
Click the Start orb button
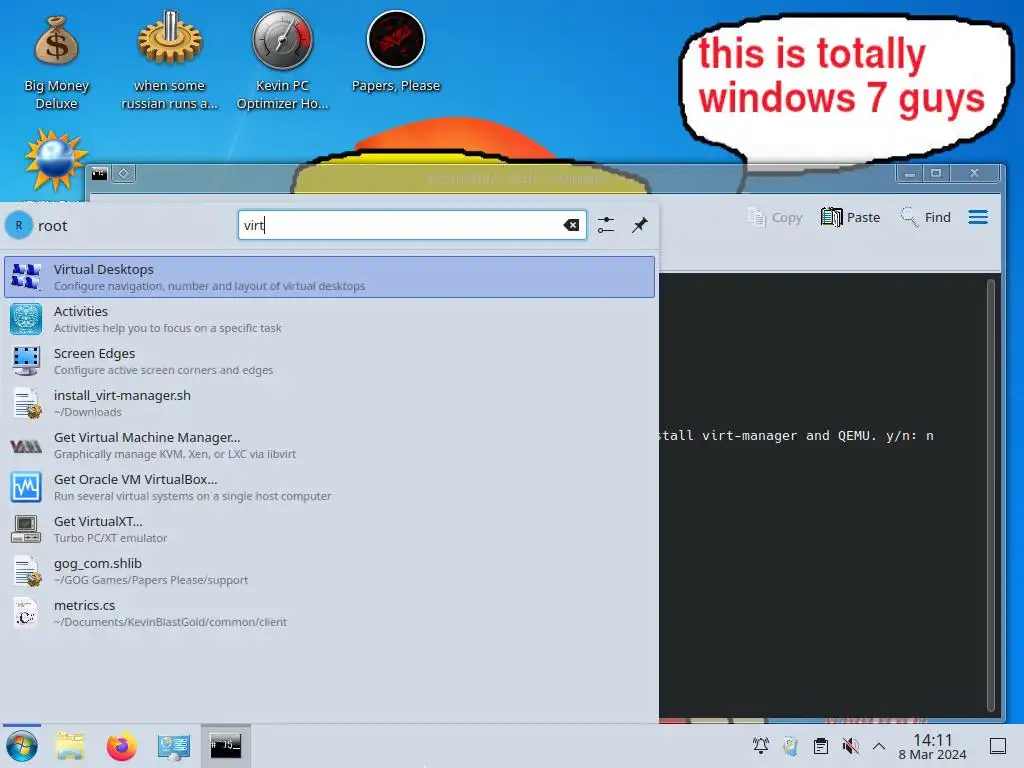pos(22,746)
